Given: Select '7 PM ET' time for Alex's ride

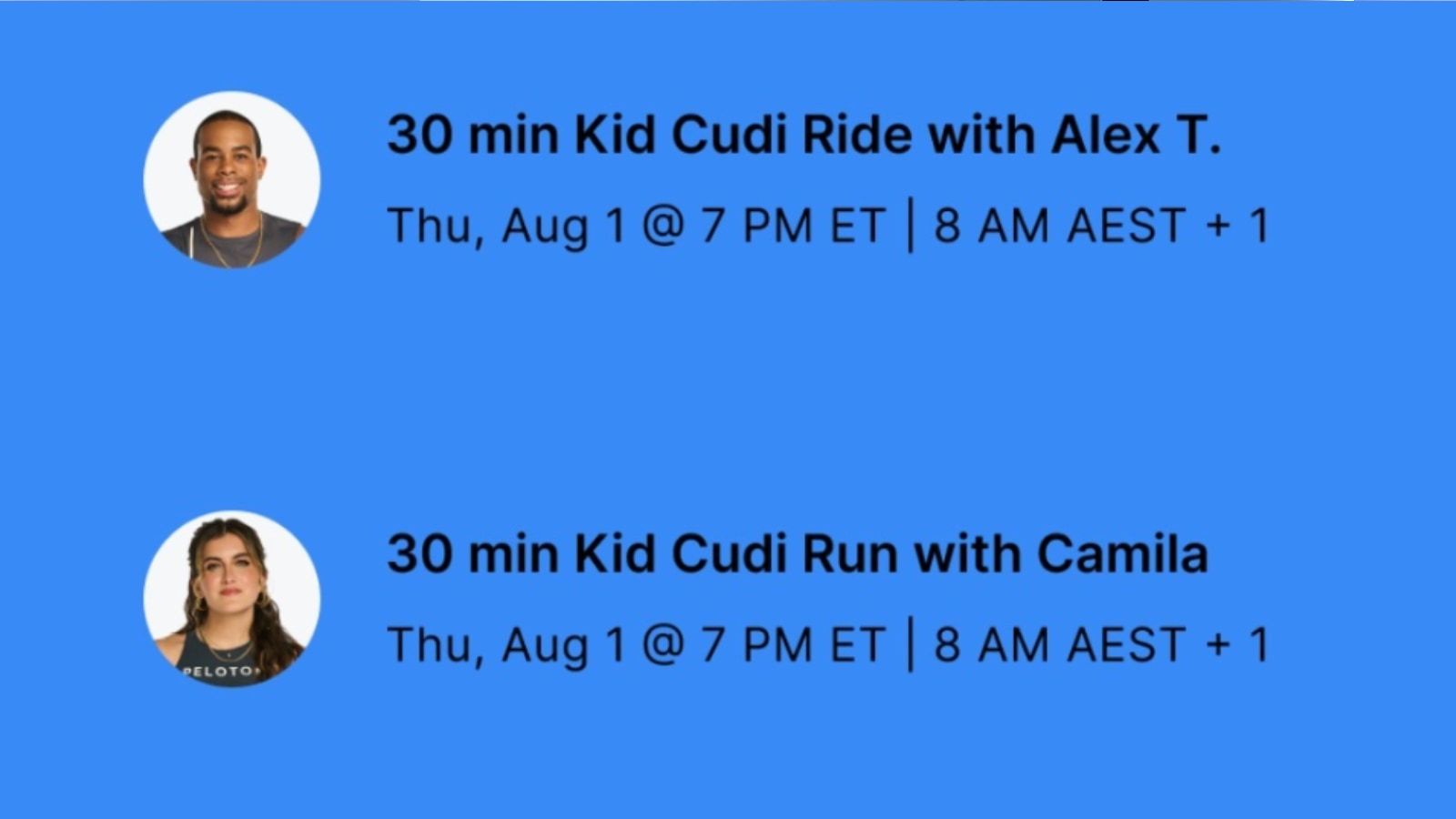Looking at the screenshot, I should (x=792, y=226).
